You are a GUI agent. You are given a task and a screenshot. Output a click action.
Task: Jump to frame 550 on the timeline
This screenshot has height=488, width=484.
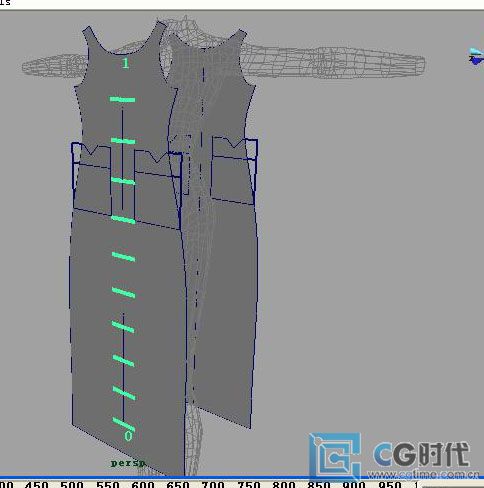[x=107, y=484]
